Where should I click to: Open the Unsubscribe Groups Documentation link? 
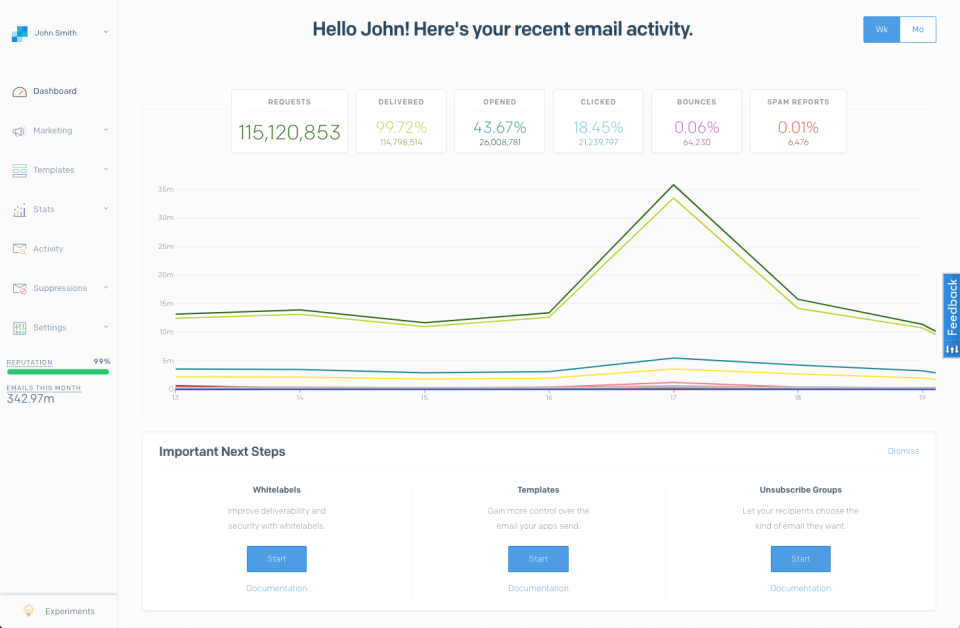point(800,588)
